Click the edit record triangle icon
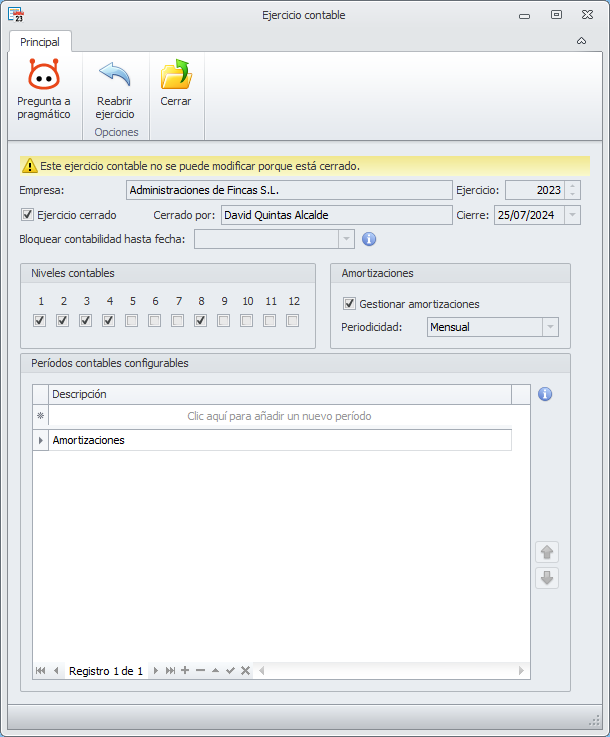610x737 pixels. [x=215, y=670]
